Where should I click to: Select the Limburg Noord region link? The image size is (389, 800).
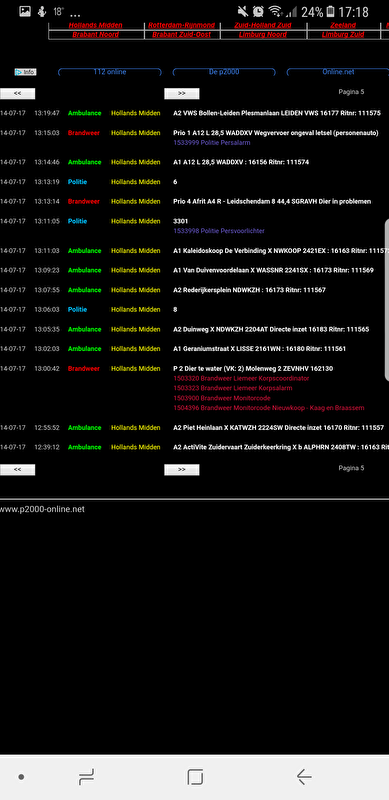263,35
